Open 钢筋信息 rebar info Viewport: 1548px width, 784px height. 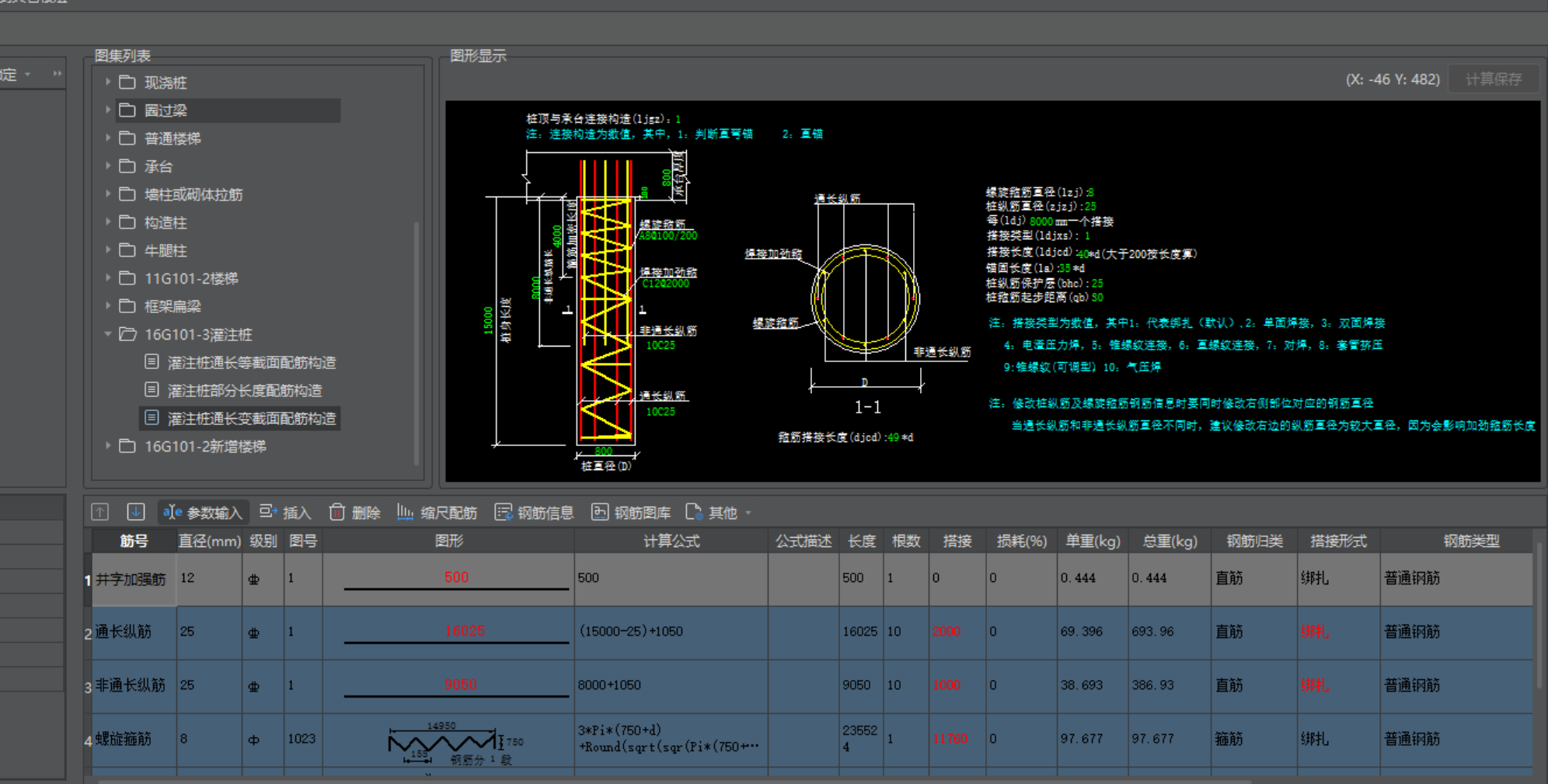pyautogui.click(x=535, y=512)
